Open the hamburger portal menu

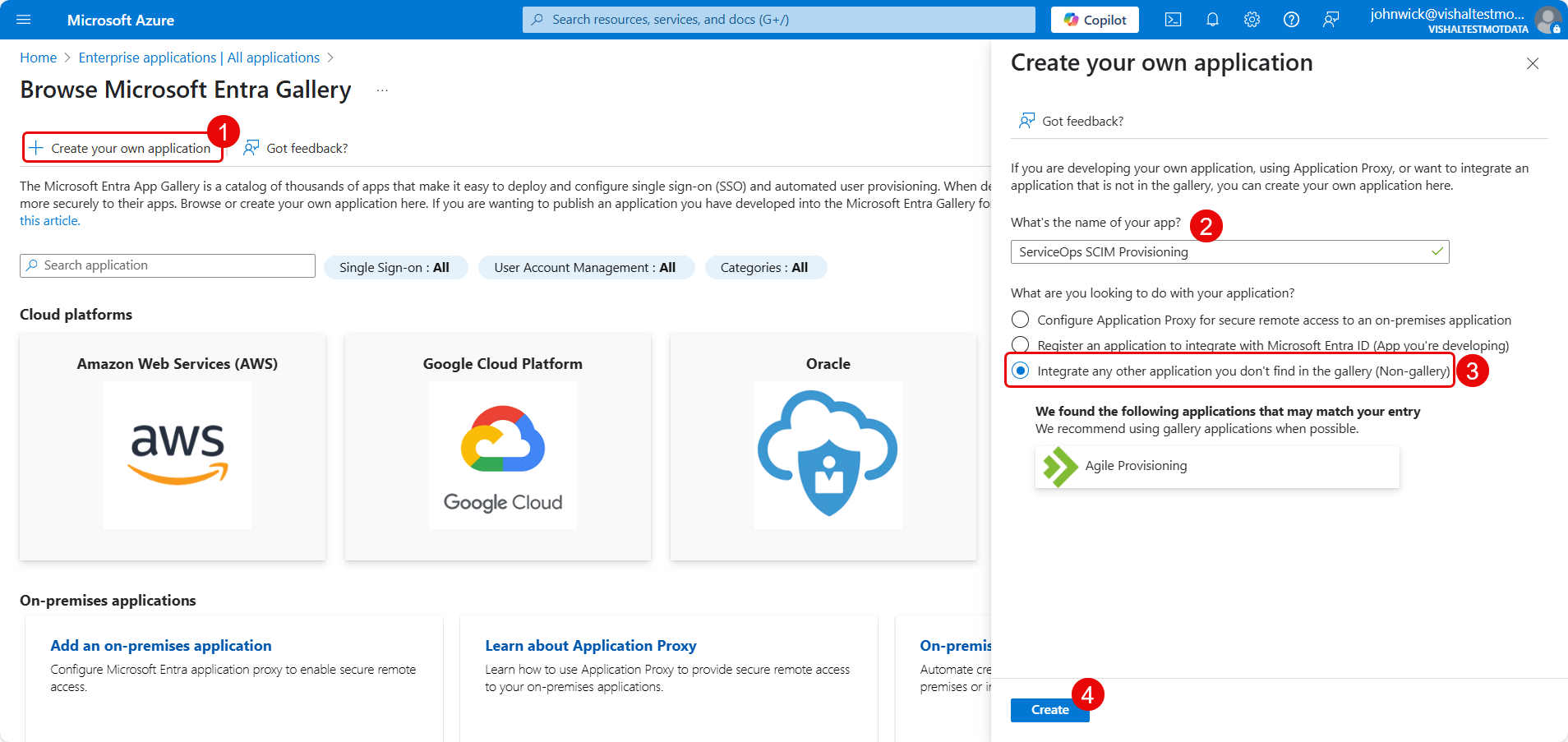tap(23, 20)
